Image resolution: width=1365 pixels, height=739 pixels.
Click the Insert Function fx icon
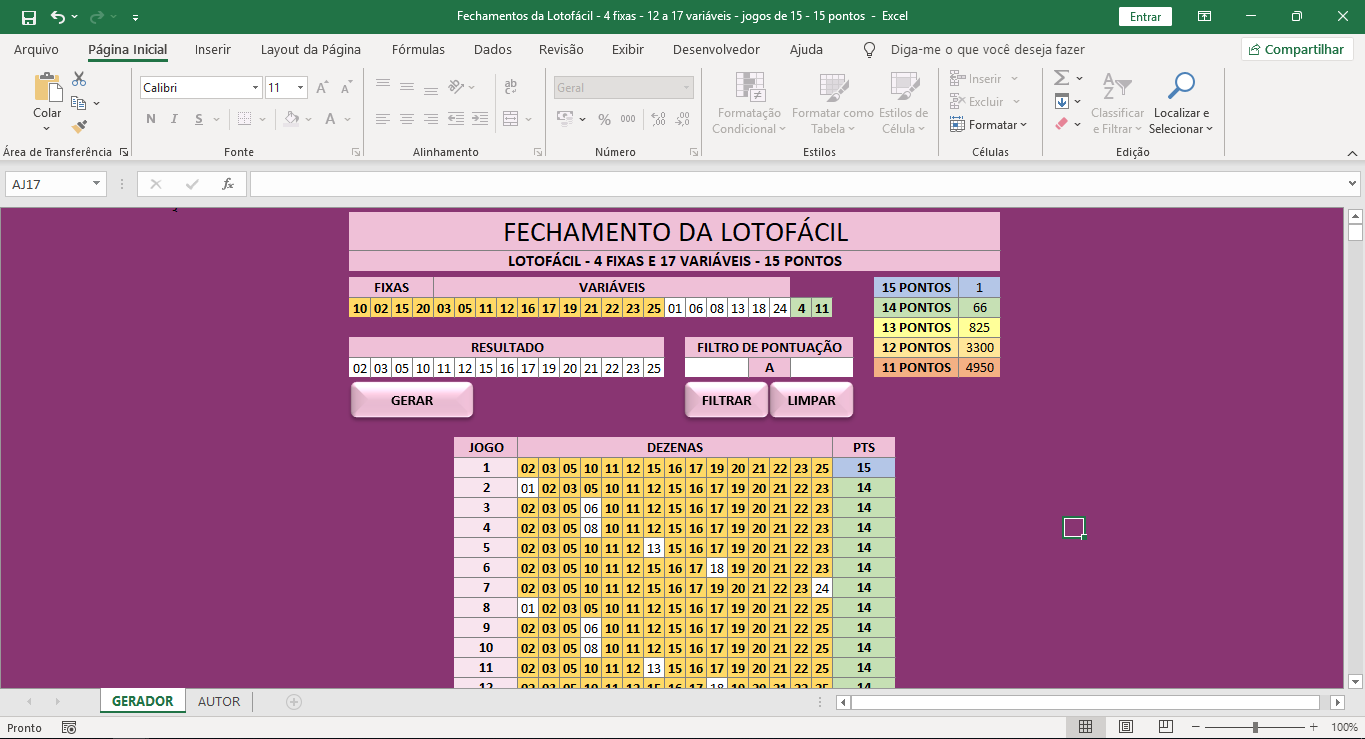(228, 184)
